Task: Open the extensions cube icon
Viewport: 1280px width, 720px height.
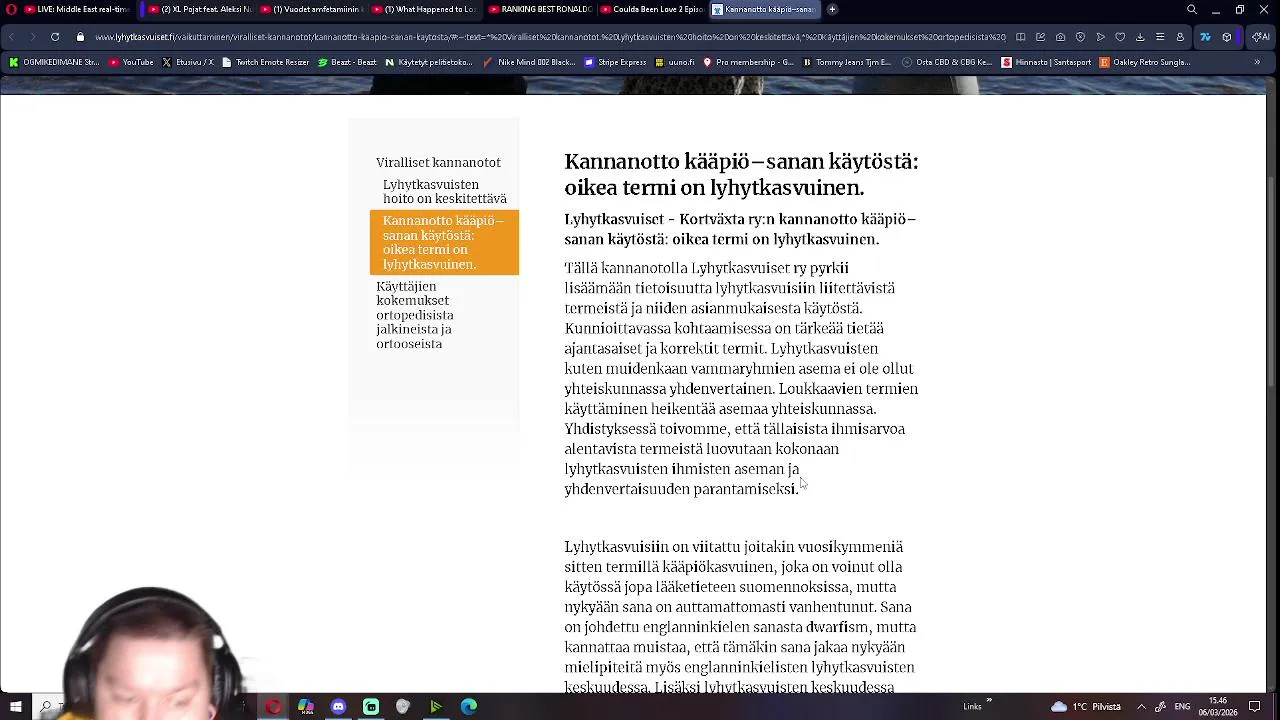Action: [x=1227, y=37]
